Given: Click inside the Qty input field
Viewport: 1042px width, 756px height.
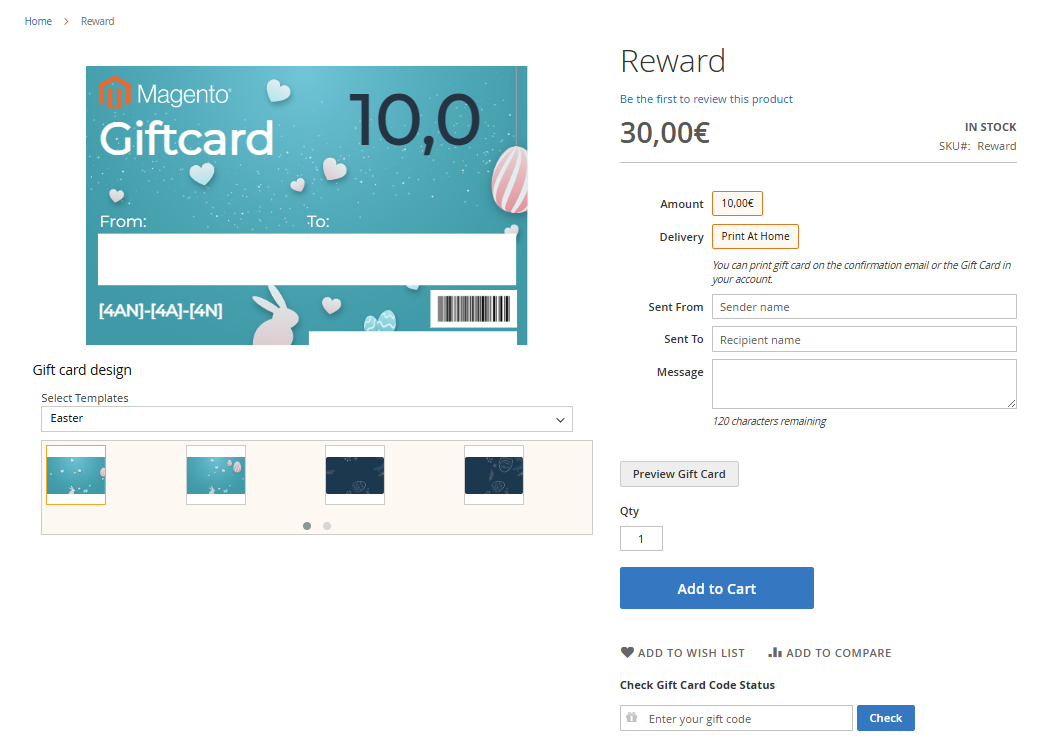Looking at the screenshot, I should point(641,538).
